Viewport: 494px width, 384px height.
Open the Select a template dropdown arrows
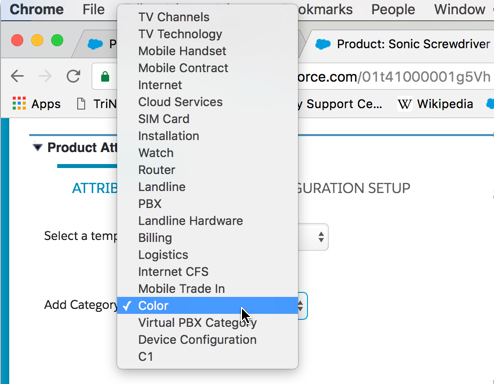pos(321,237)
